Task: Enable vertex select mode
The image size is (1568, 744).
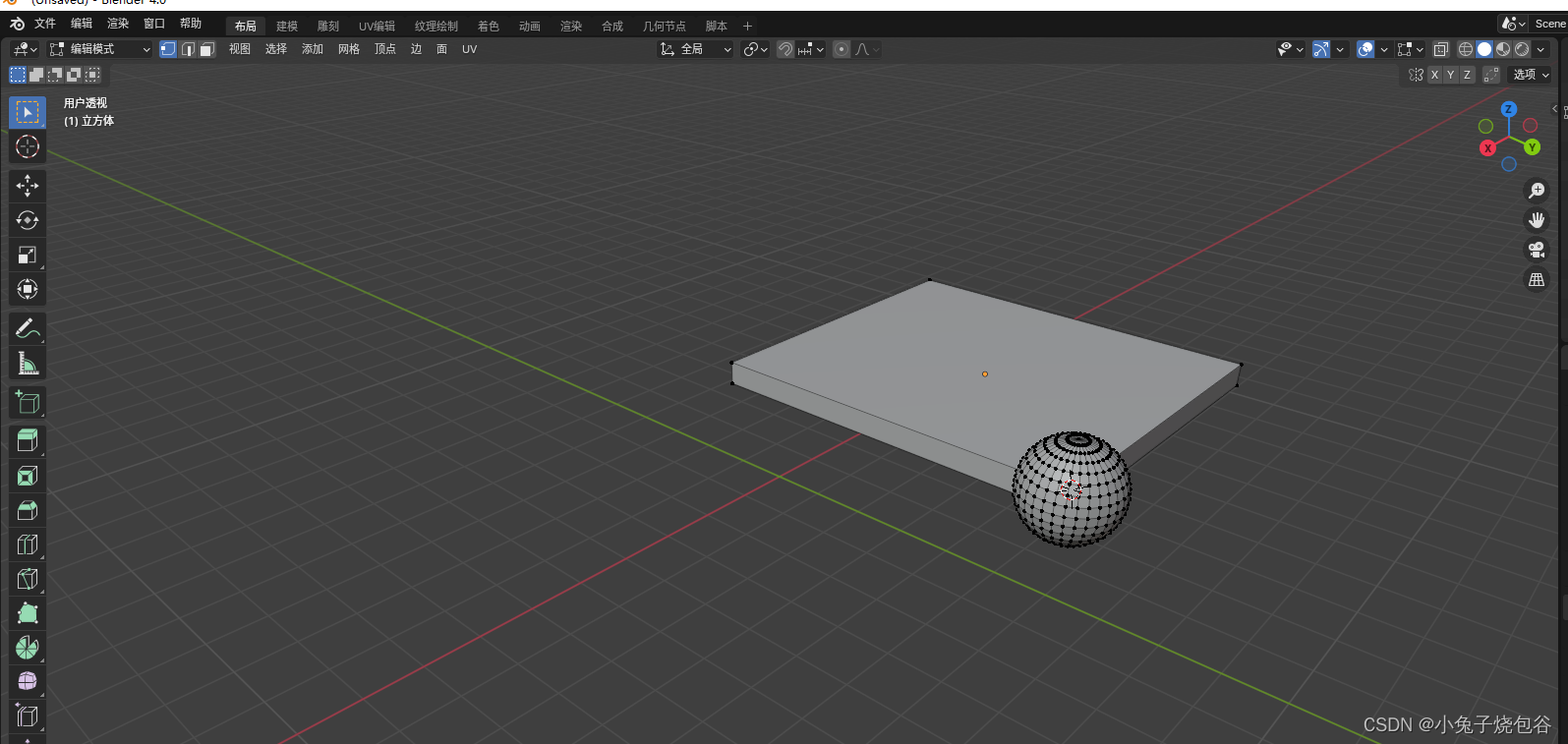Action: pos(168,49)
